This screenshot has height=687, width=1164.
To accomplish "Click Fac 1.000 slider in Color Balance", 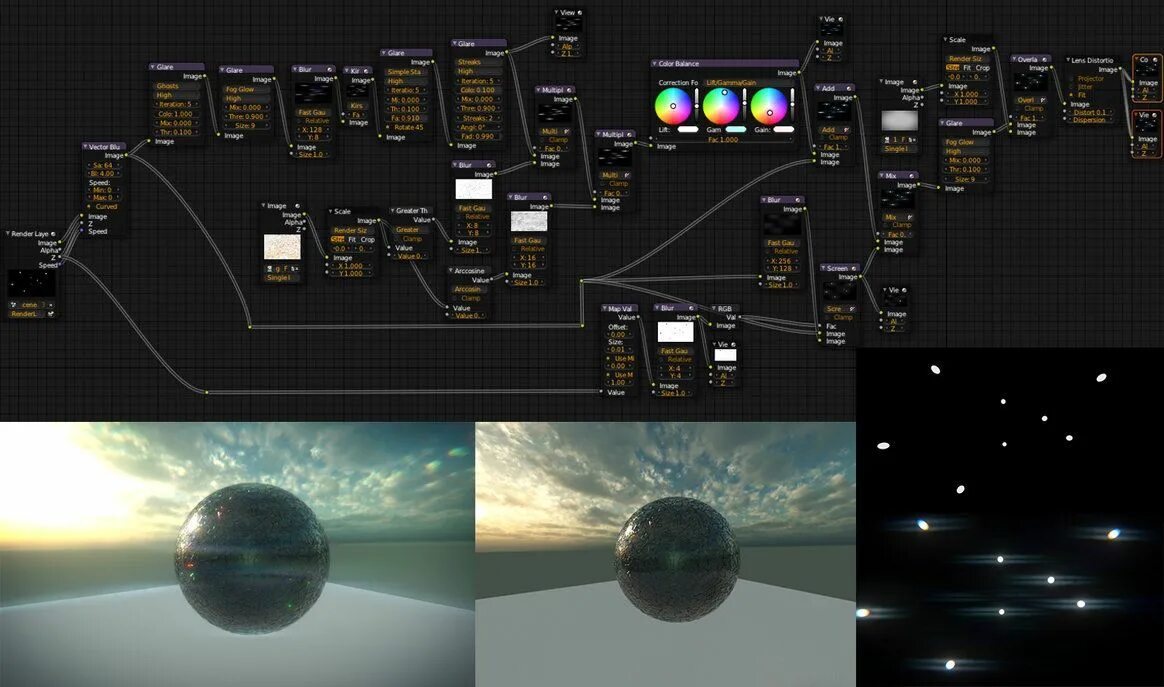I will 722,140.
